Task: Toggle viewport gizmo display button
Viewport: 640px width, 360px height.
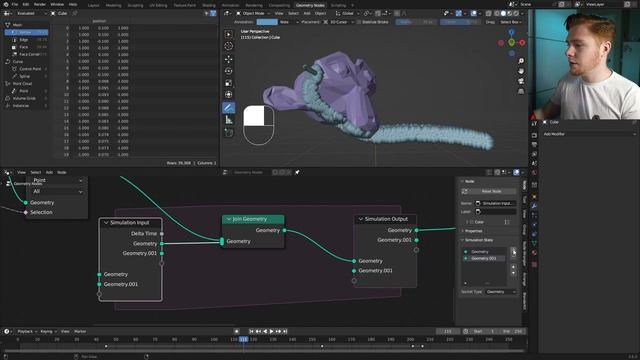Action: 458,13
